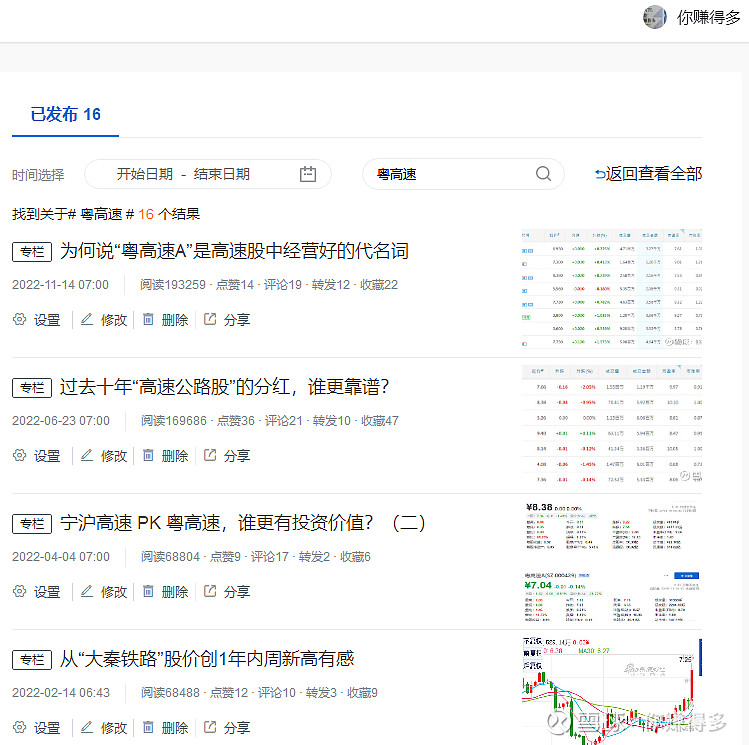Click 设置 gear icon for 高速公路股 article
The width and height of the screenshot is (749, 745).
pos(19,455)
